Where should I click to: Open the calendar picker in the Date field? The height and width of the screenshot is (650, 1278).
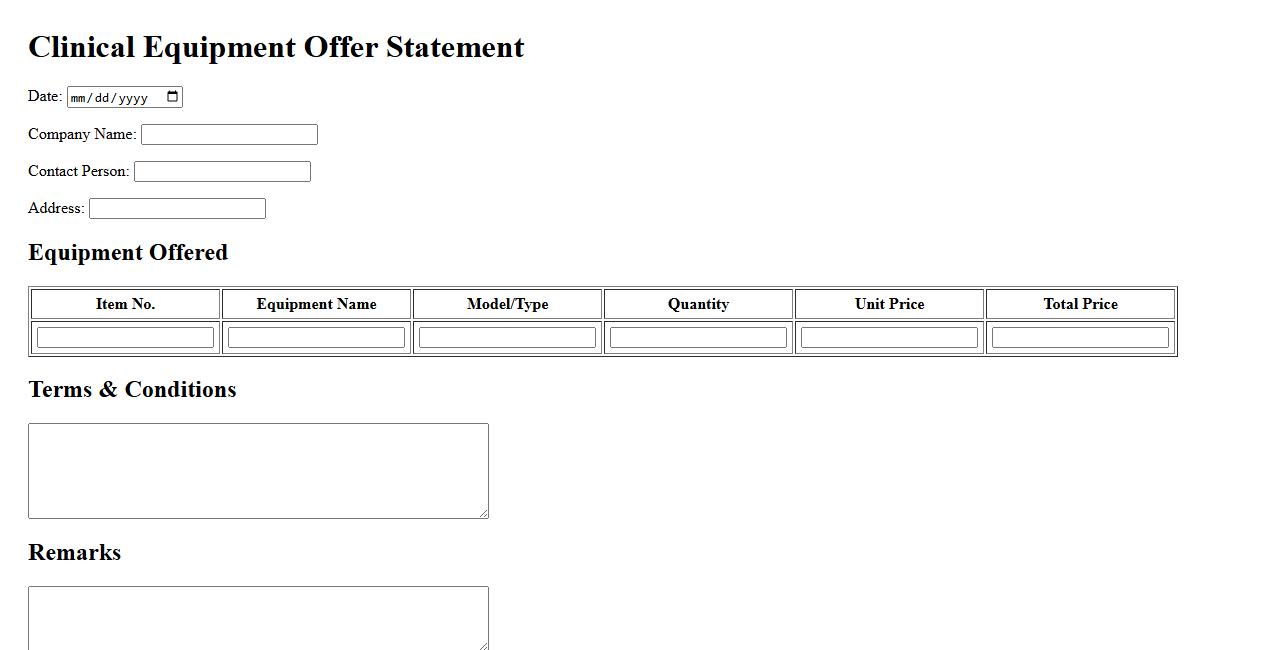(172, 97)
